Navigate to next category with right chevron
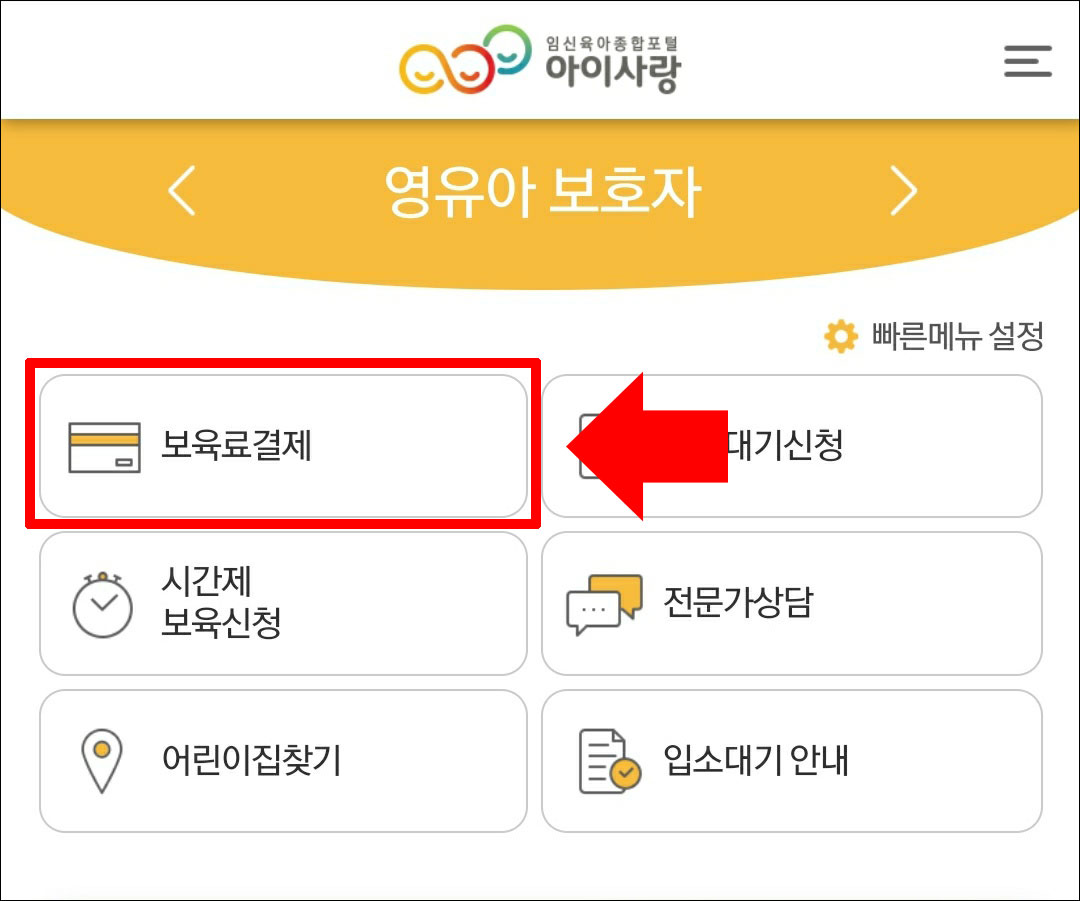 [902, 188]
